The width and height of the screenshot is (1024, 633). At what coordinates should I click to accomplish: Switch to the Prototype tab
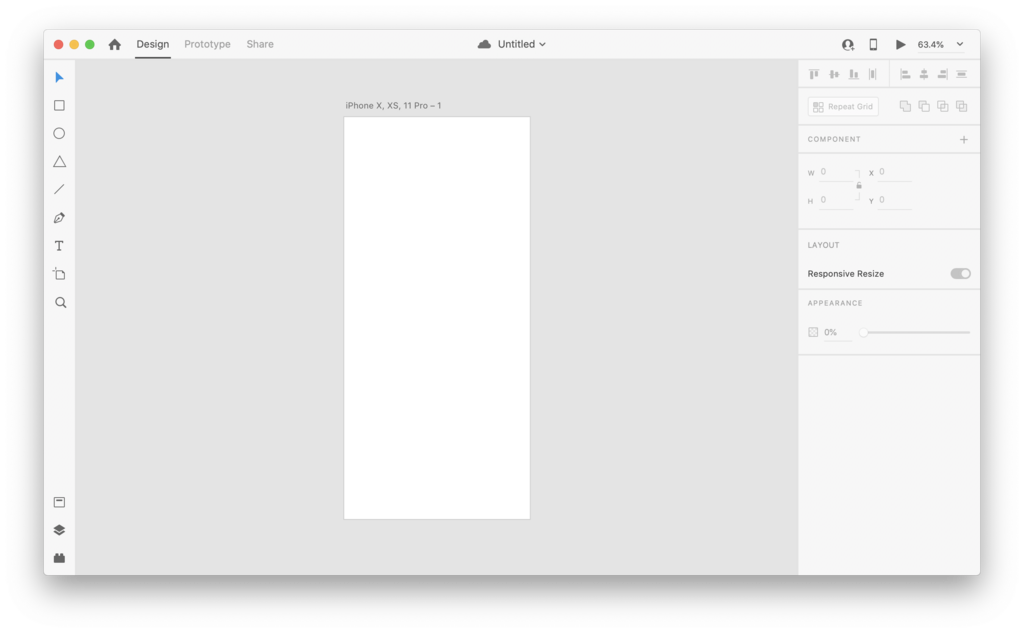pyautogui.click(x=207, y=44)
